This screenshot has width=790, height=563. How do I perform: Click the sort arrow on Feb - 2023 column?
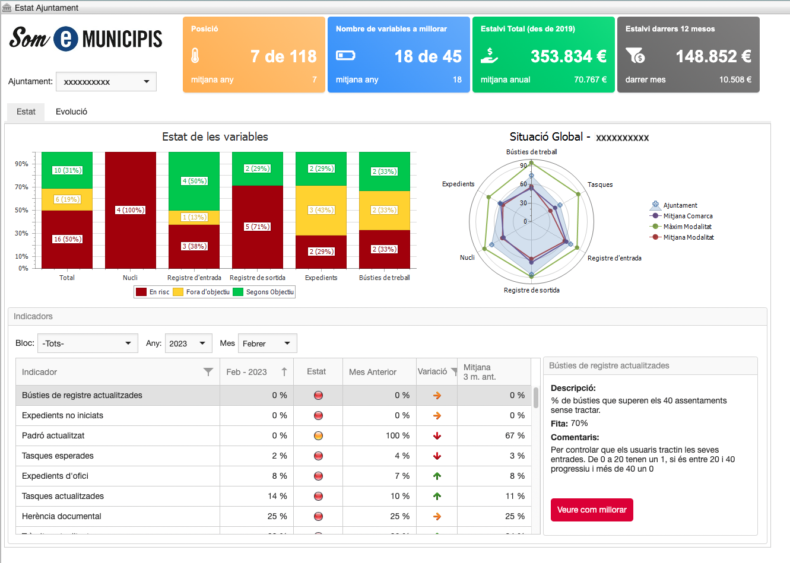(284, 372)
